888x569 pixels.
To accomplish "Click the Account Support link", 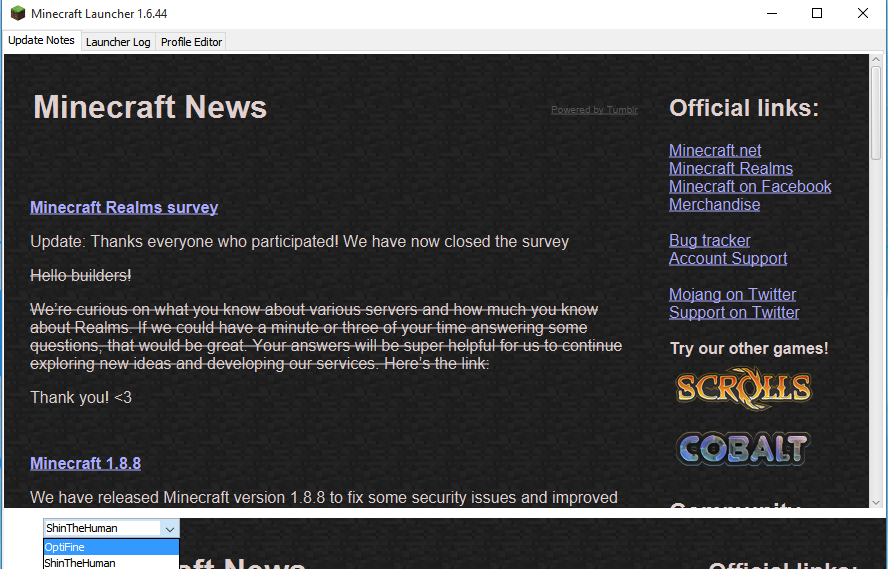I will 727,259.
